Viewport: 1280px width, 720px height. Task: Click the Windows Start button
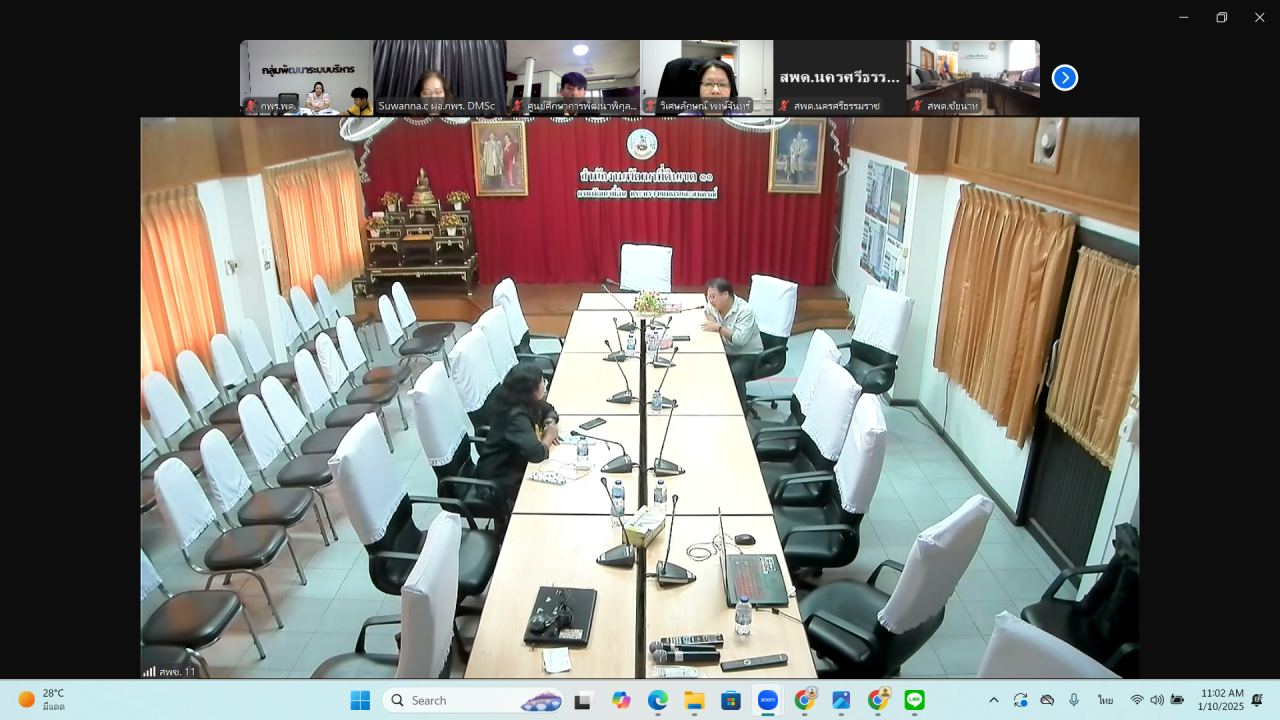(360, 700)
